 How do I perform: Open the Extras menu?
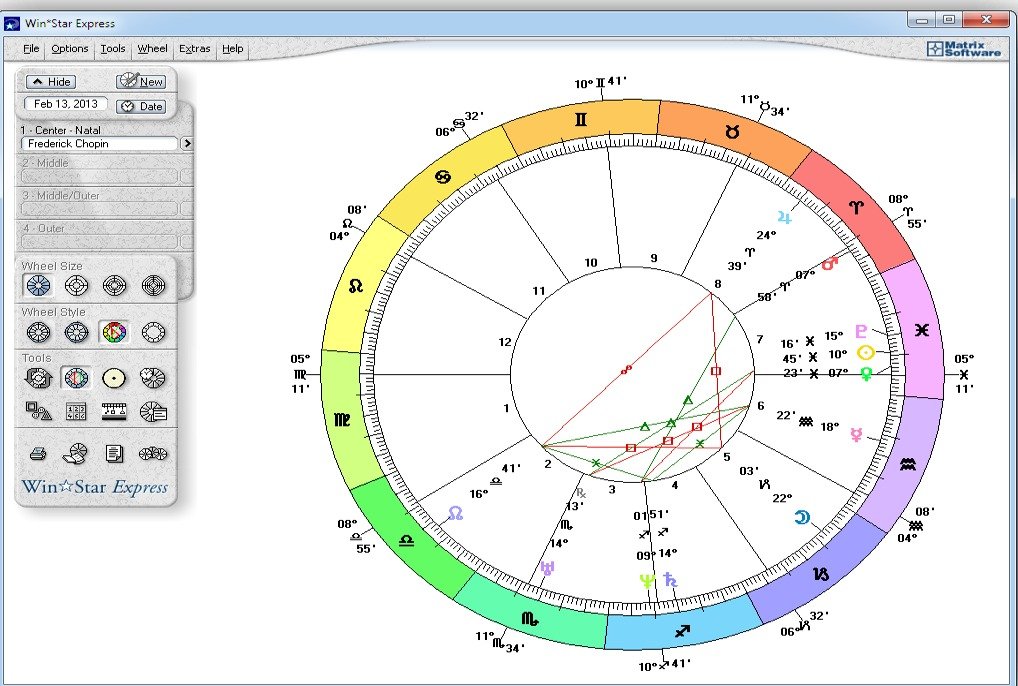click(195, 49)
